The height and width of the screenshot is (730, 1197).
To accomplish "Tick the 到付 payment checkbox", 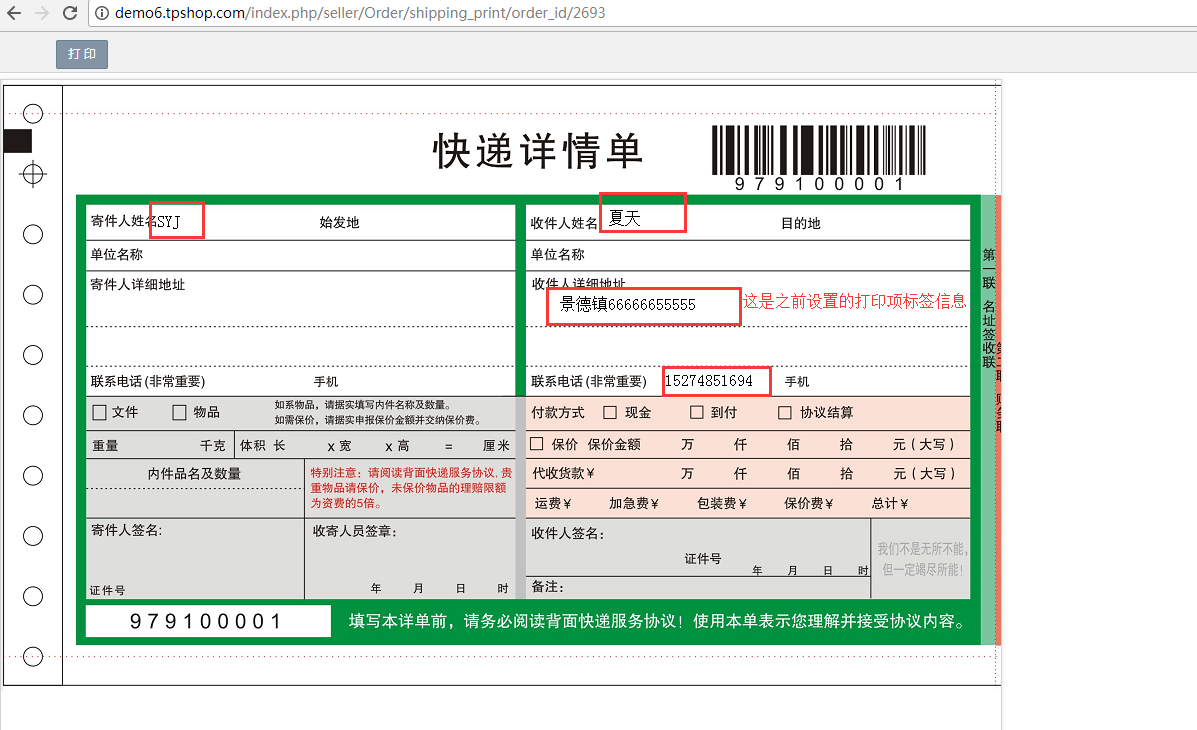I will tap(697, 413).
